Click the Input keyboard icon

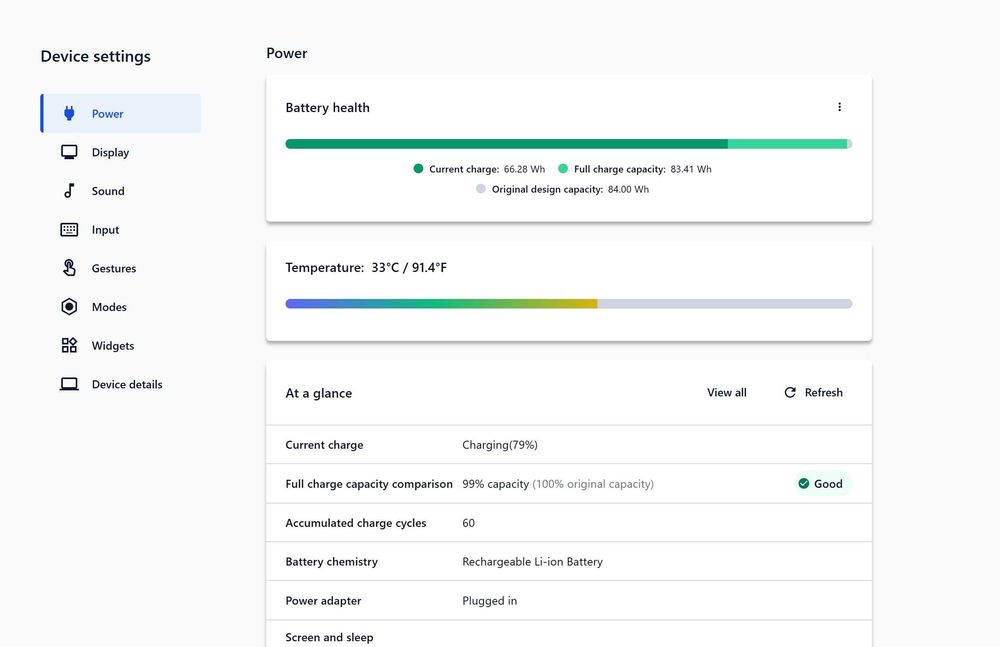pos(69,230)
